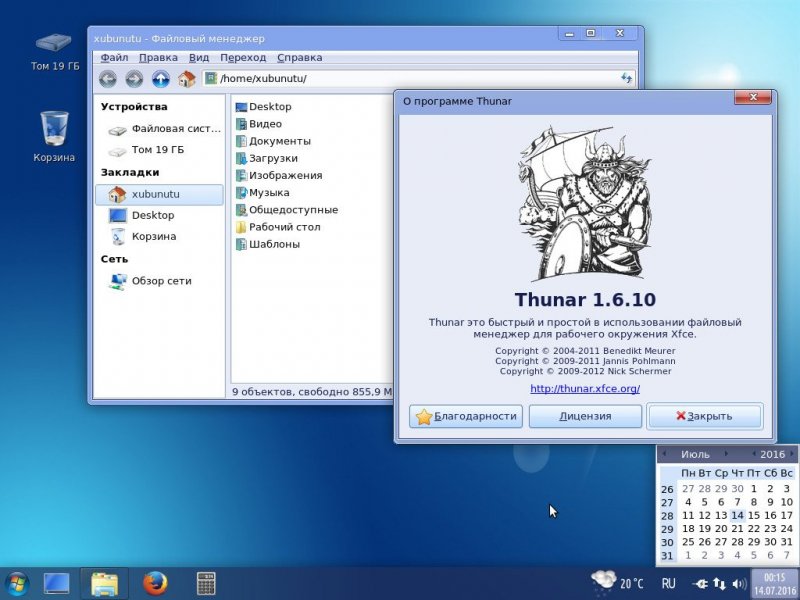Viewport: 800px width, 600px height.
Task: Click the taskbar clock showing 00:15
Action: pyautogui.click(x=774, y=584)
